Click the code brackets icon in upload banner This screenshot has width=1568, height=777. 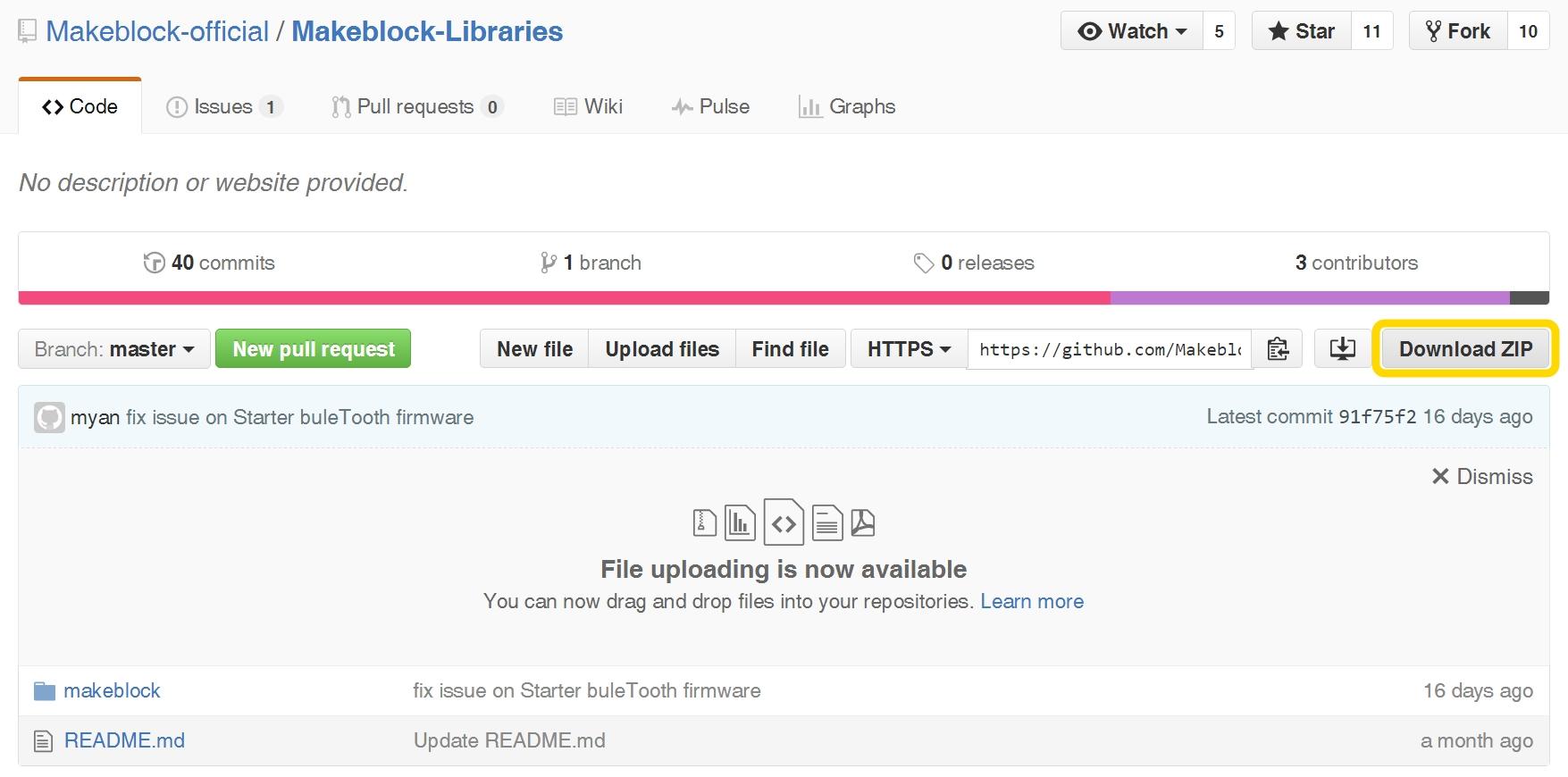[784, 523]
